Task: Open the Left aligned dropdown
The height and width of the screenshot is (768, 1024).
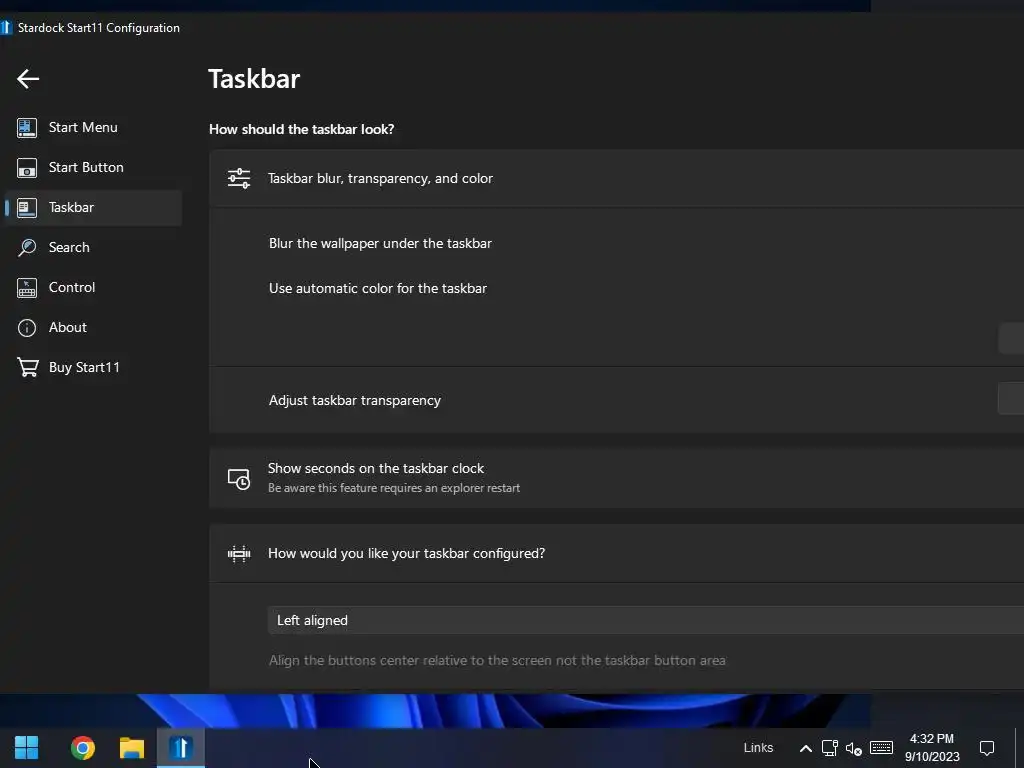Action: [645, 620]
